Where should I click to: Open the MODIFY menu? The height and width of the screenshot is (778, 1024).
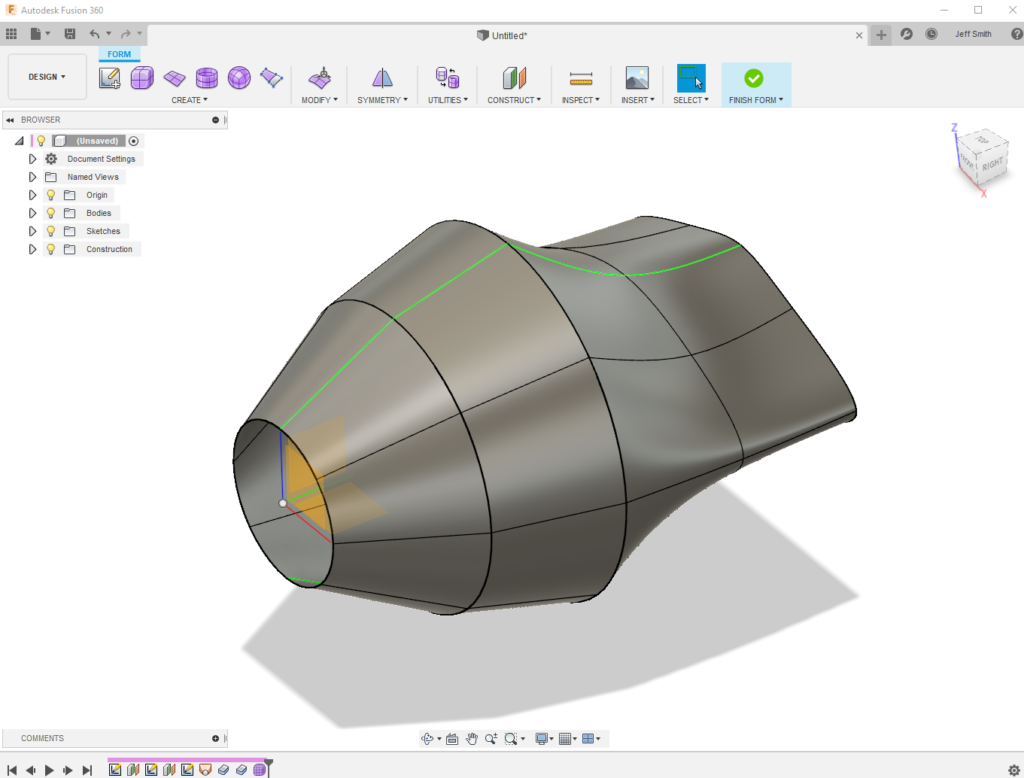pos(320,100)
